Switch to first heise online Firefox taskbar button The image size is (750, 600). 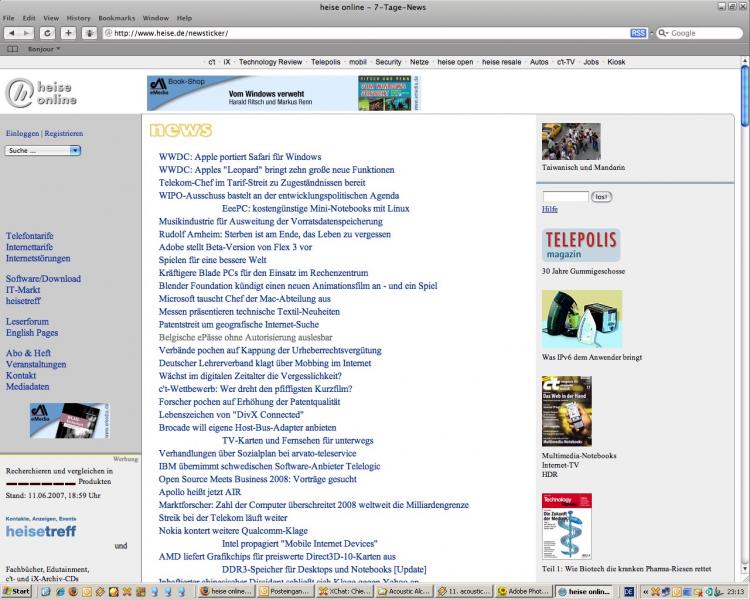click(226, 591)
